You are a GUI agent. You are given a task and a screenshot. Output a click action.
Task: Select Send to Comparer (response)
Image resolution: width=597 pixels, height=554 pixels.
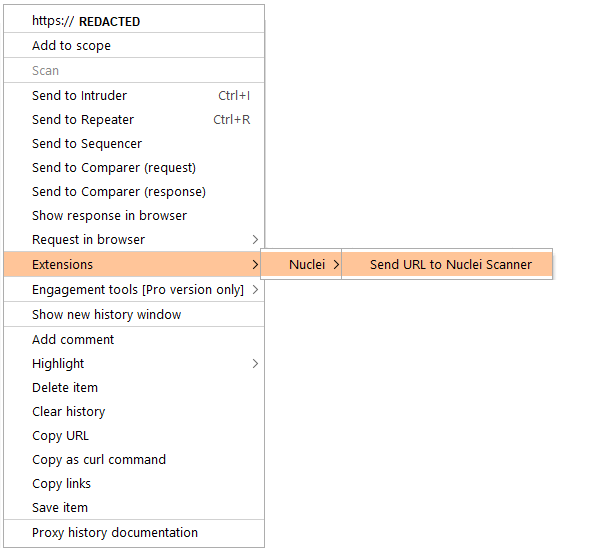(134, 192)
